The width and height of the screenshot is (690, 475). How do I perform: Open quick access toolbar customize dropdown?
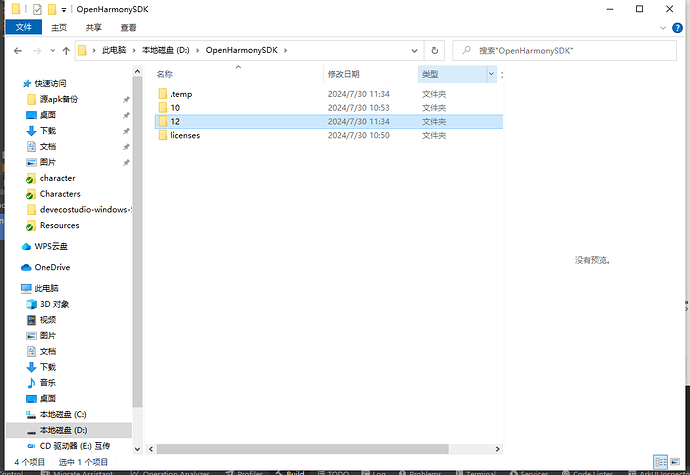click(x=64, y=10)
